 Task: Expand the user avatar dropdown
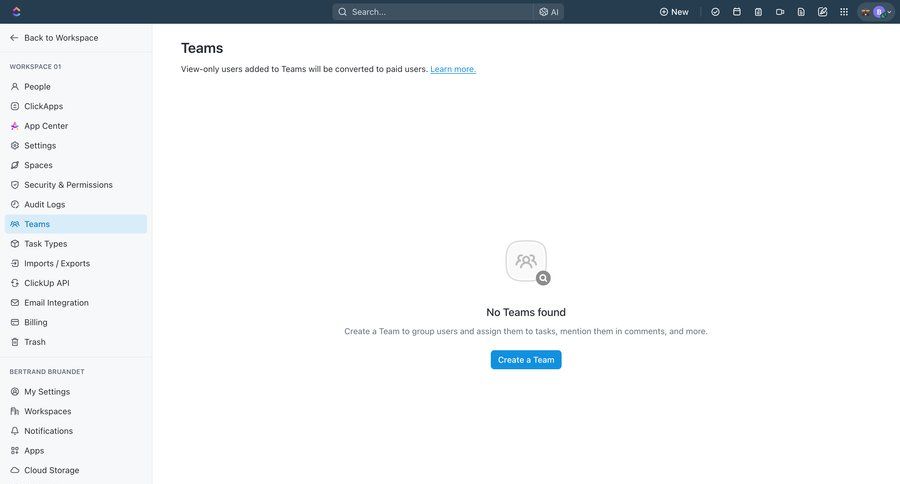876,11
